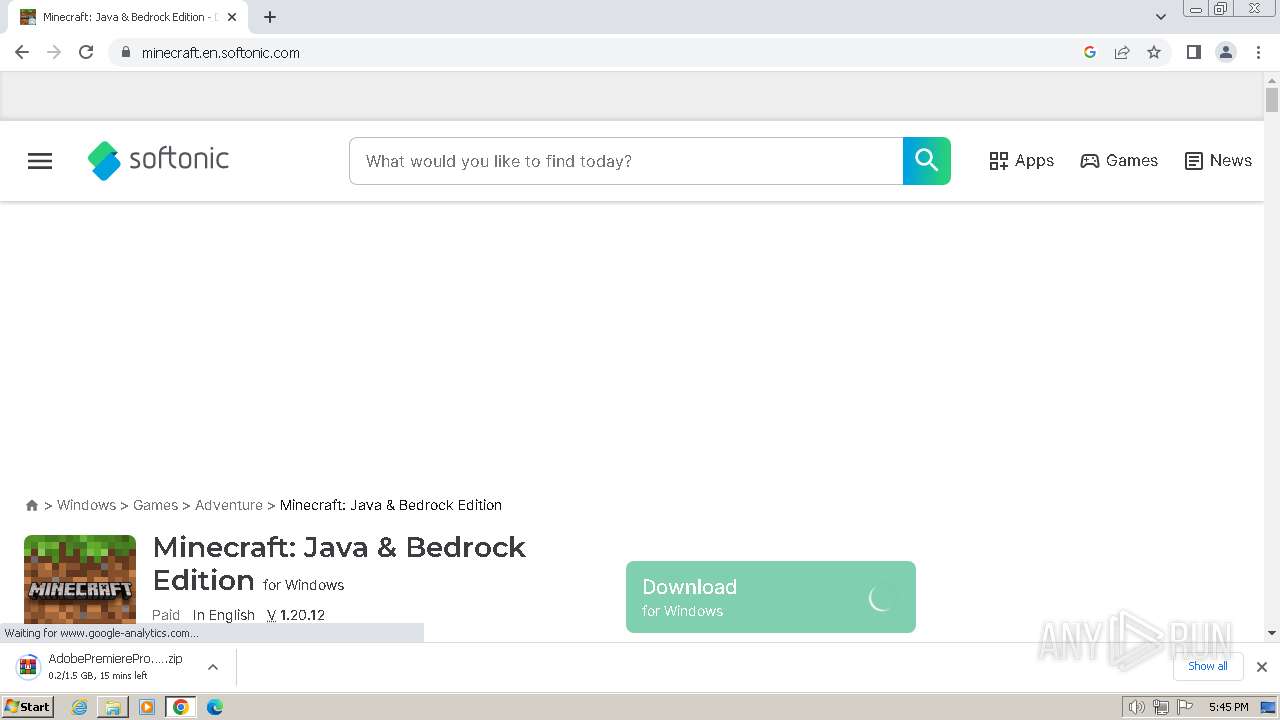Screen dimensions: 1280x720
Task: Toggle the browser side panel
Action: click(x=1193, y=52)
